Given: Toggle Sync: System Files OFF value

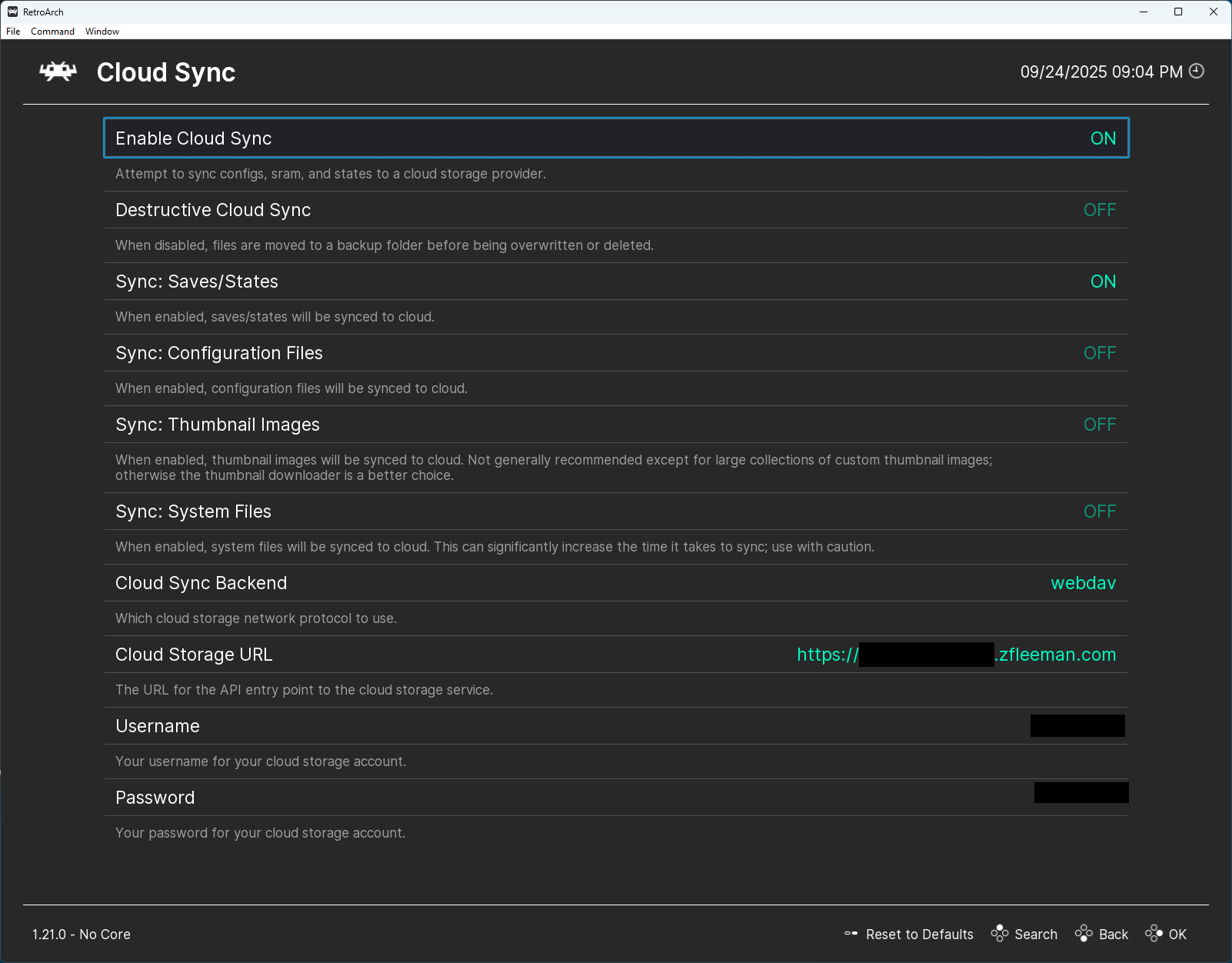Looking at the screenshot, I should pyautogui.click(x=1100, y=511).
